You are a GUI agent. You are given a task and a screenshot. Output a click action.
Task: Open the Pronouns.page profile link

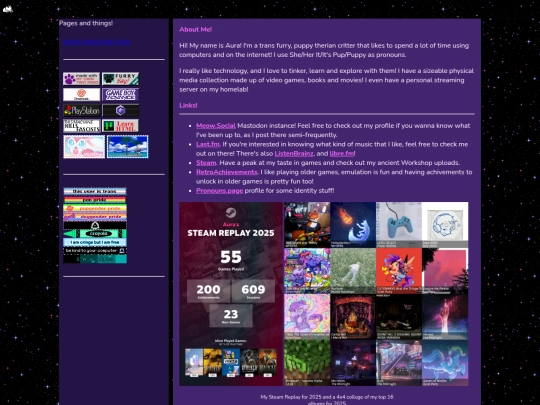pos(219,191)
